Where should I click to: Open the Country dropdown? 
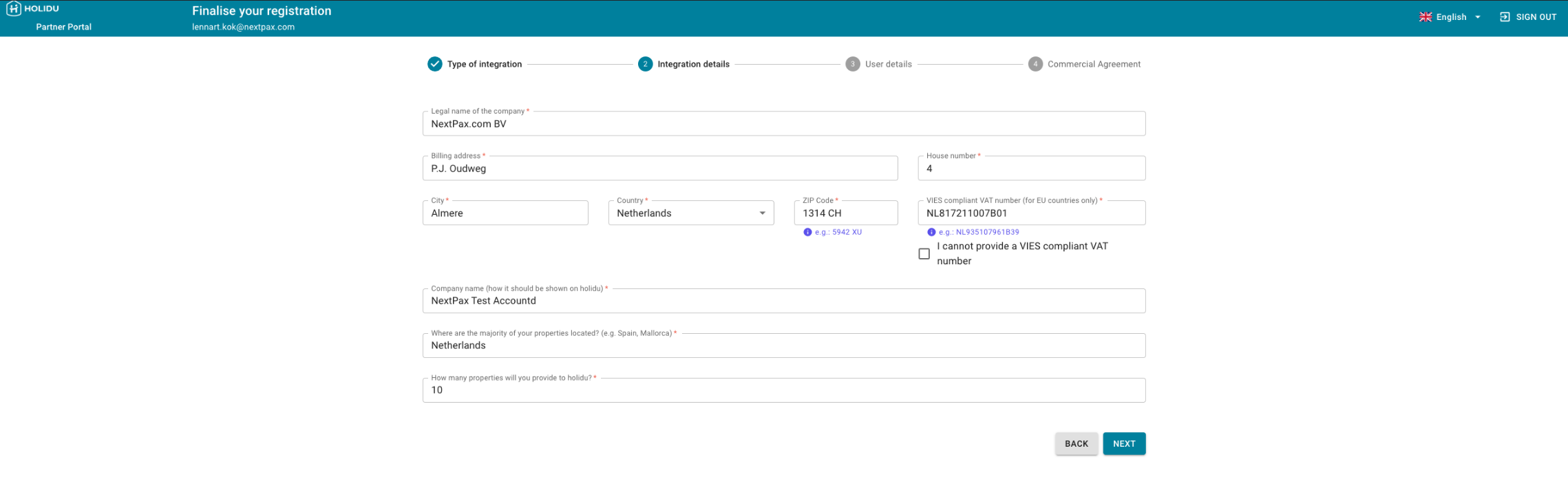[x=690, y=213]
